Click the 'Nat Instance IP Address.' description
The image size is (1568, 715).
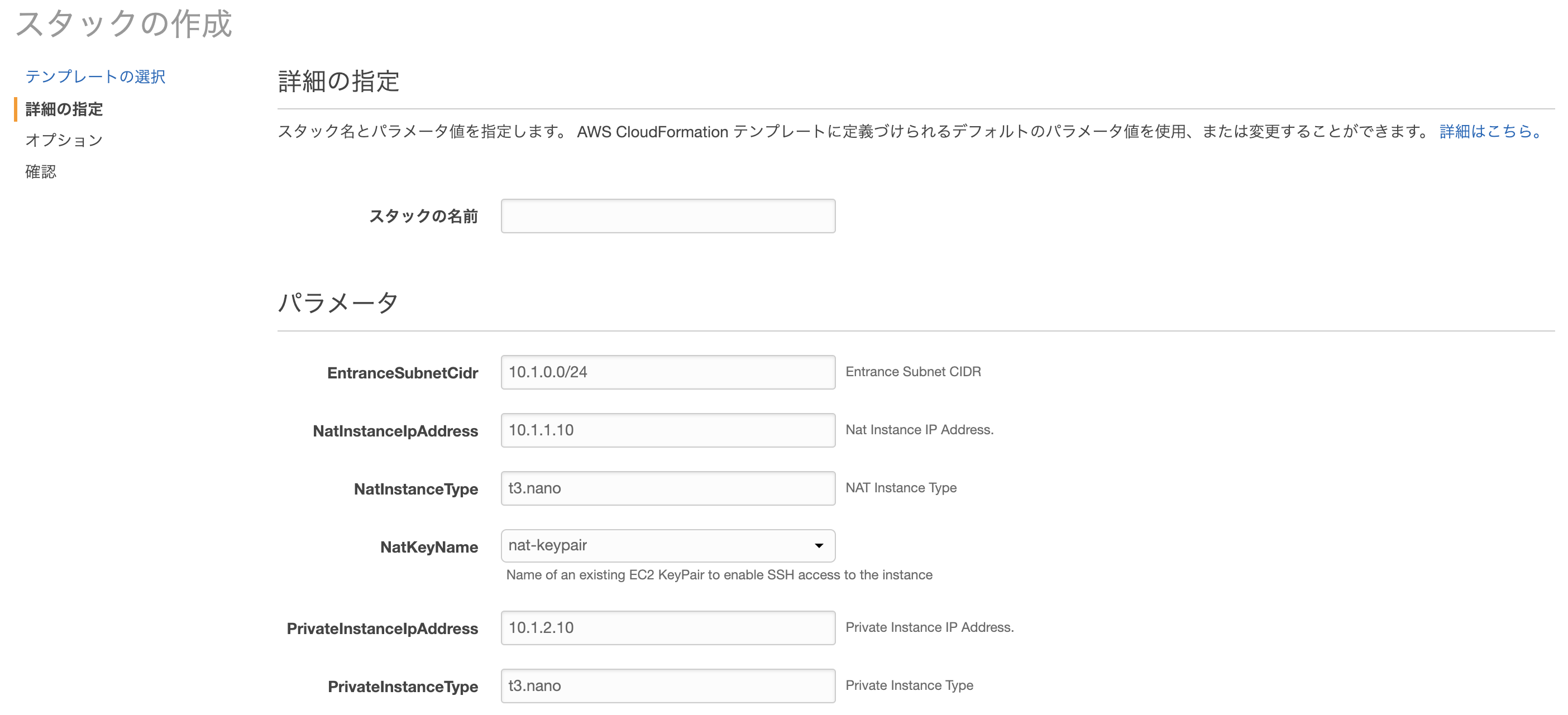click(x=919, y=430)
